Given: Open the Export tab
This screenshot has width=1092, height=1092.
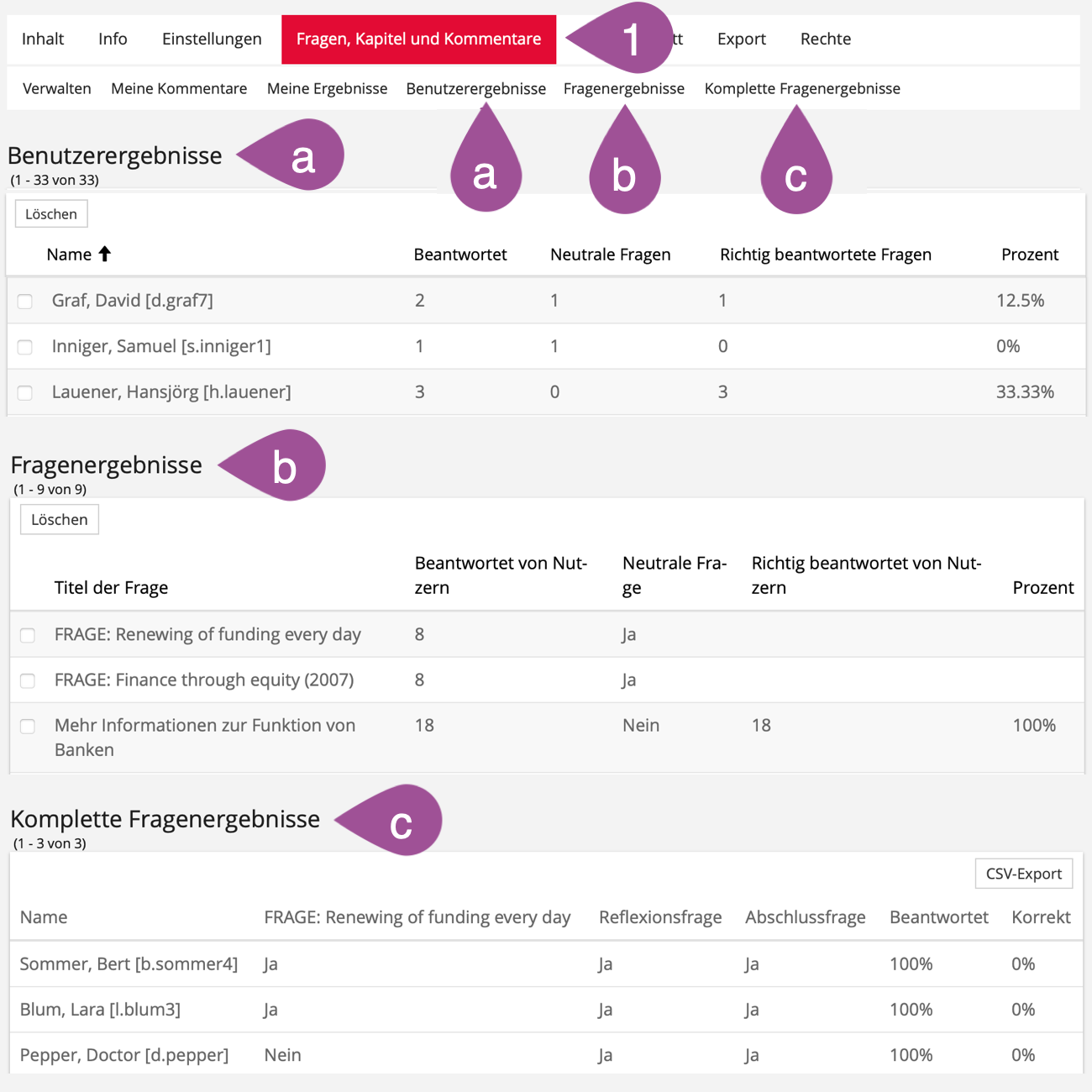Looking at the screenshot, I should coord(741,39).
